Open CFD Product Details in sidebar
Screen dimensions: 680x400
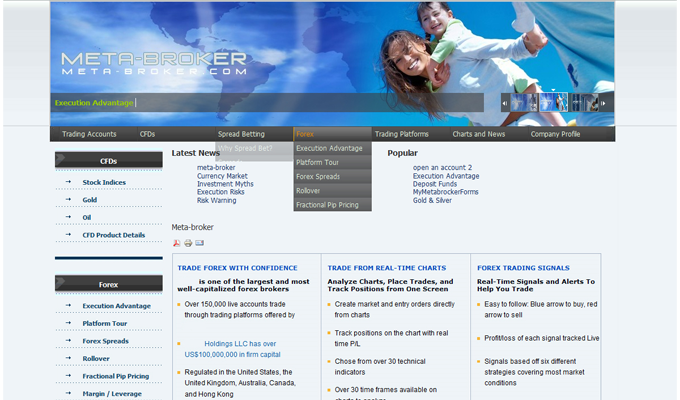(x=113, y=235)
